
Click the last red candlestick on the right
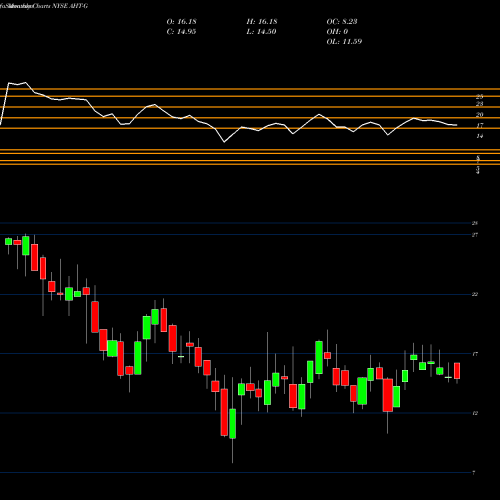(457, 371)
